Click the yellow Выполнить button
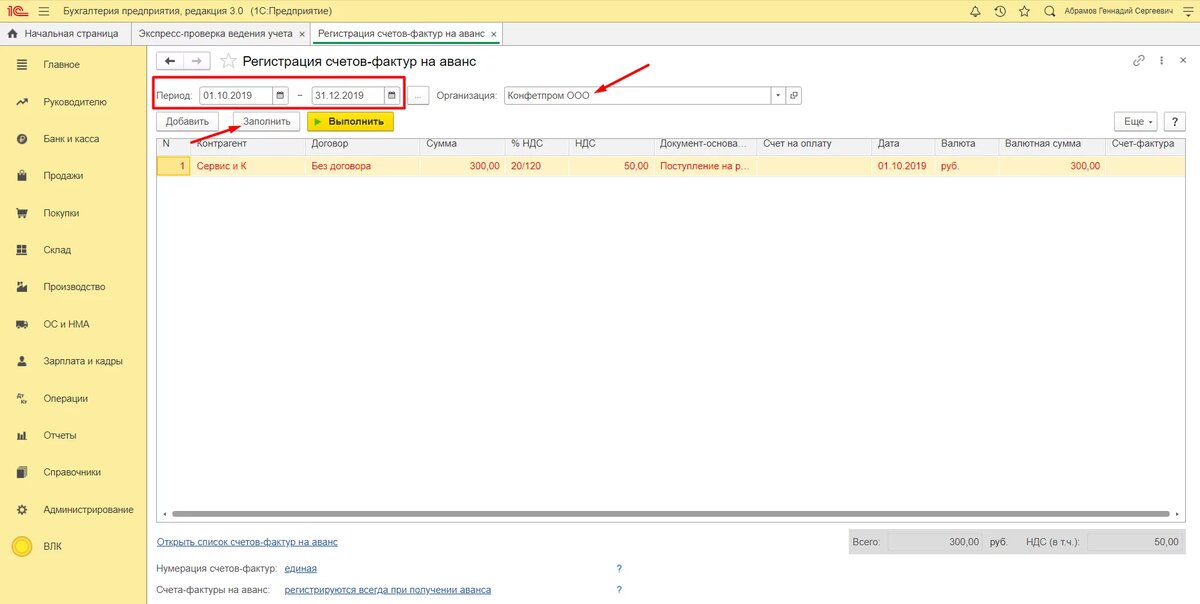This screenshot has height=604, width=1200. pos(350,121)
